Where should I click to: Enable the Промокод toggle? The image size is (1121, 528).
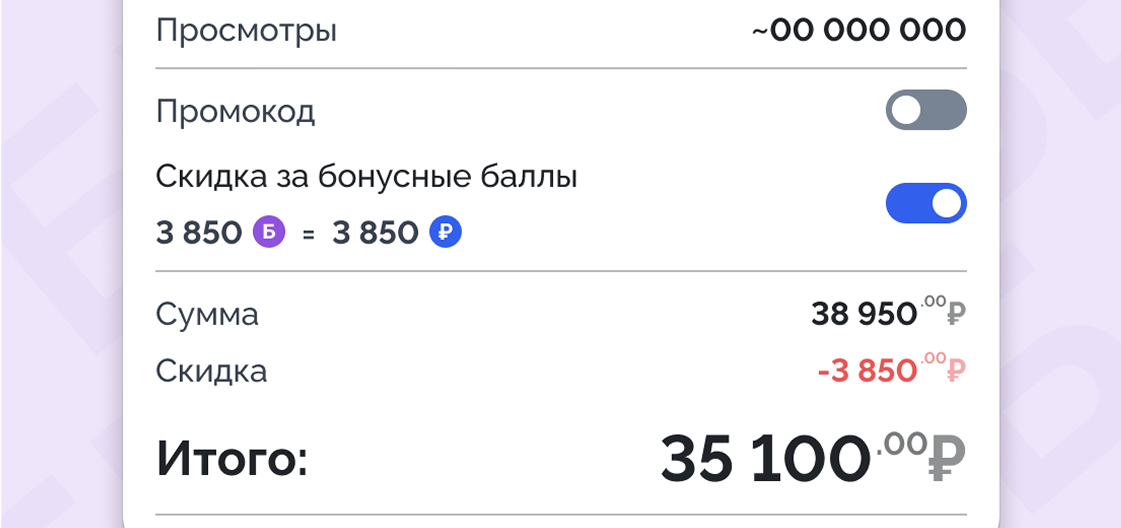point(926,110)
